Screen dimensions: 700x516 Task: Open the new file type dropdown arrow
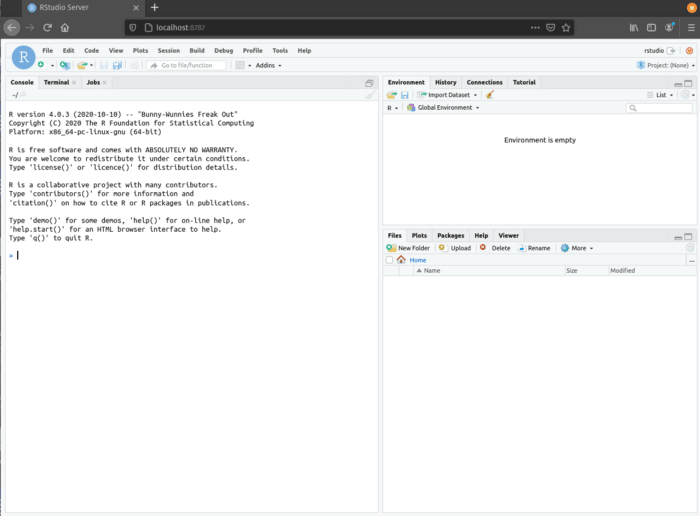52,66
